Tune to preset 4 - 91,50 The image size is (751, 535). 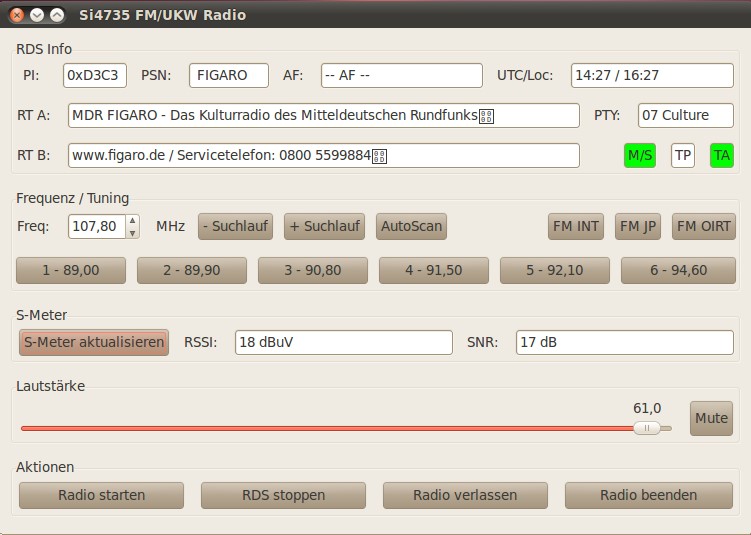point(434,270)
